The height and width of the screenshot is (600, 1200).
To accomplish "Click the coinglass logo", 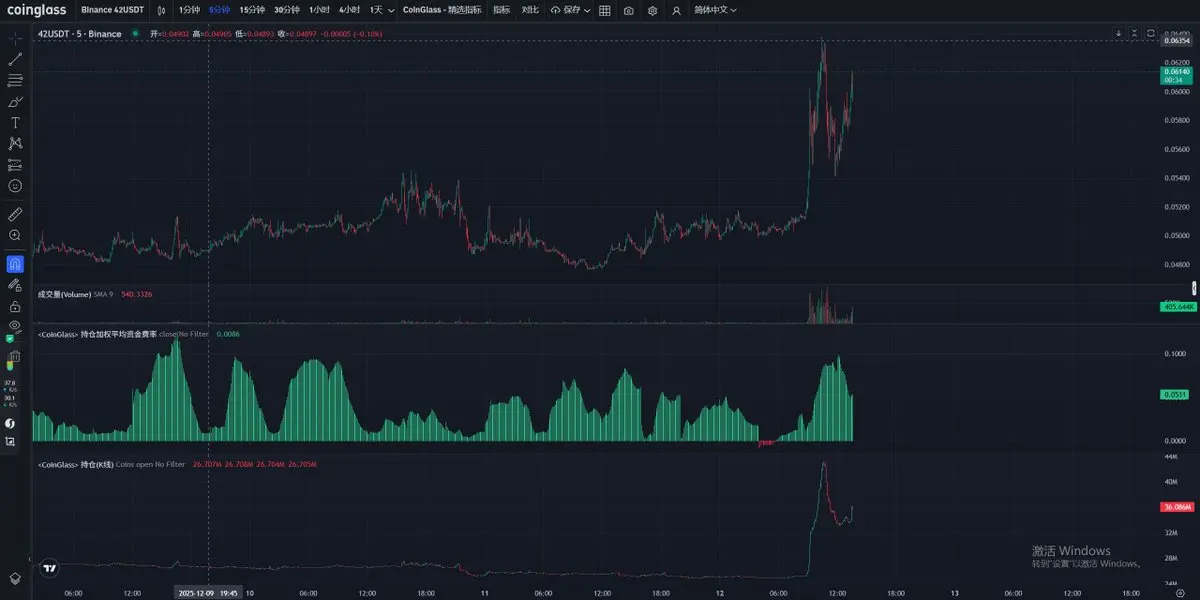I will click(x=36, y=10).
